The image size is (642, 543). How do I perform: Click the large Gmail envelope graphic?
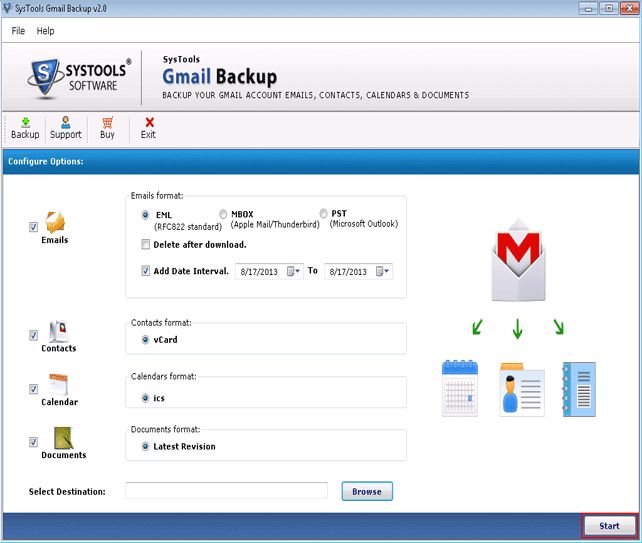tap(518, 259)
